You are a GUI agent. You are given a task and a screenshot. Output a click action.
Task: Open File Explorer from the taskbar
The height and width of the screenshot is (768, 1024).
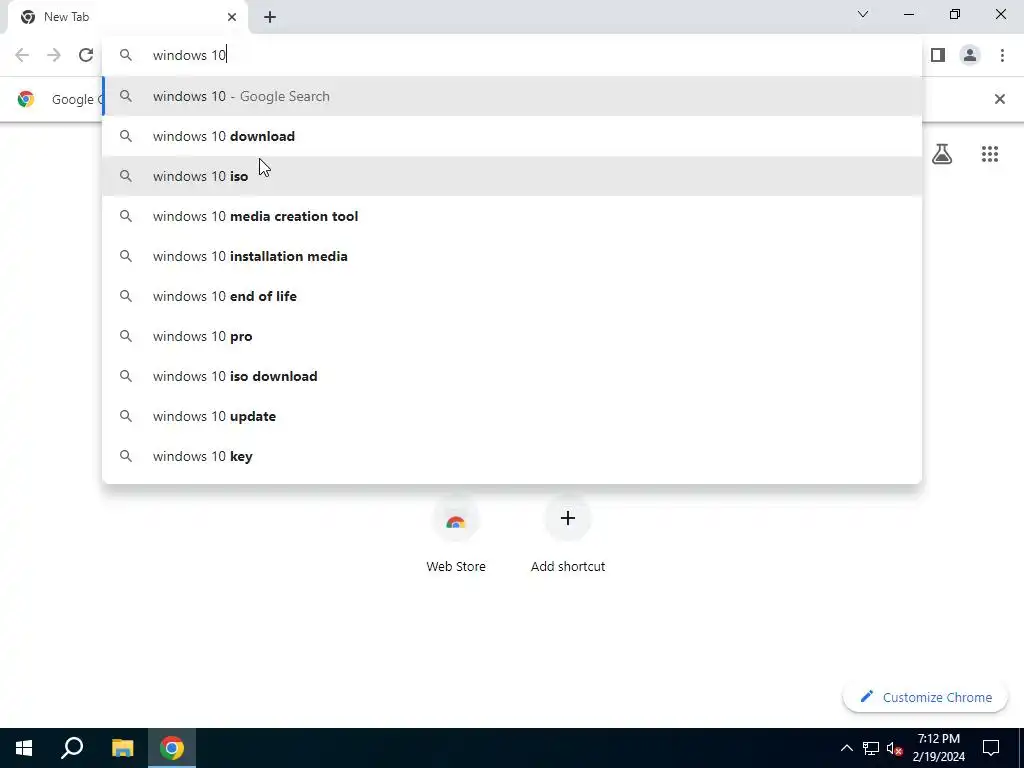click(122, 748)
